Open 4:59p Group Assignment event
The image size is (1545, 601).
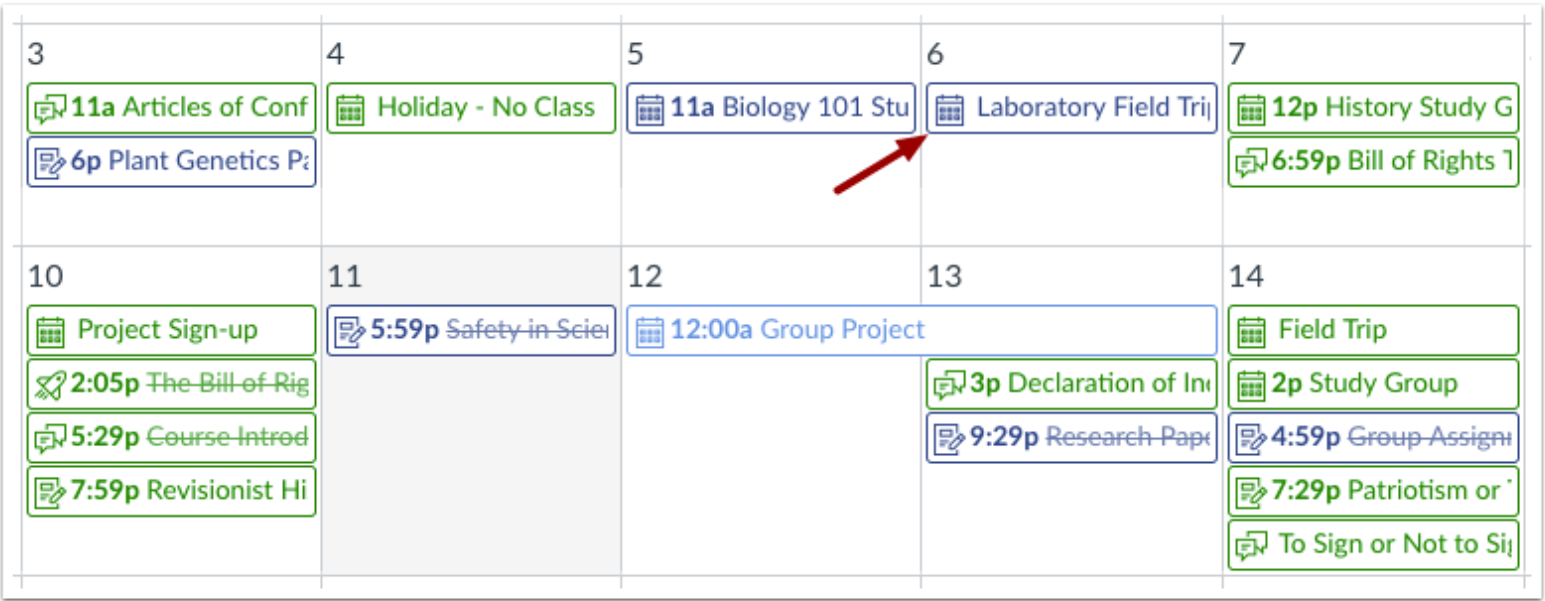pos(1373,438)
